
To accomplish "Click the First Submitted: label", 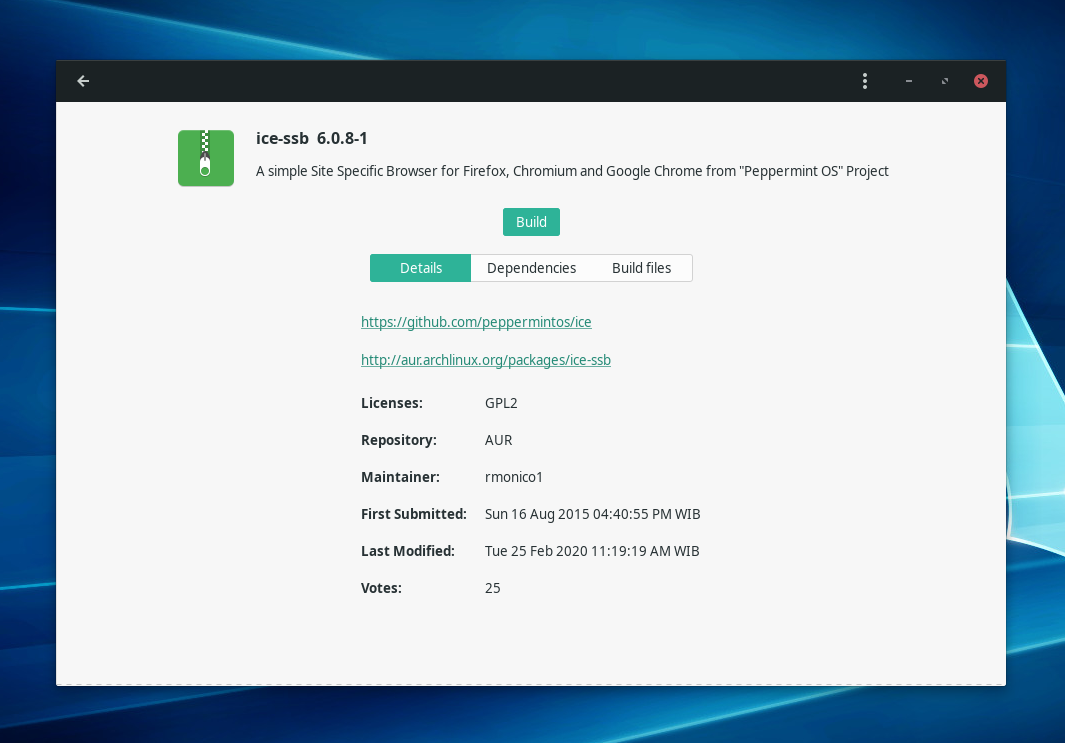I will pos(414,514).
